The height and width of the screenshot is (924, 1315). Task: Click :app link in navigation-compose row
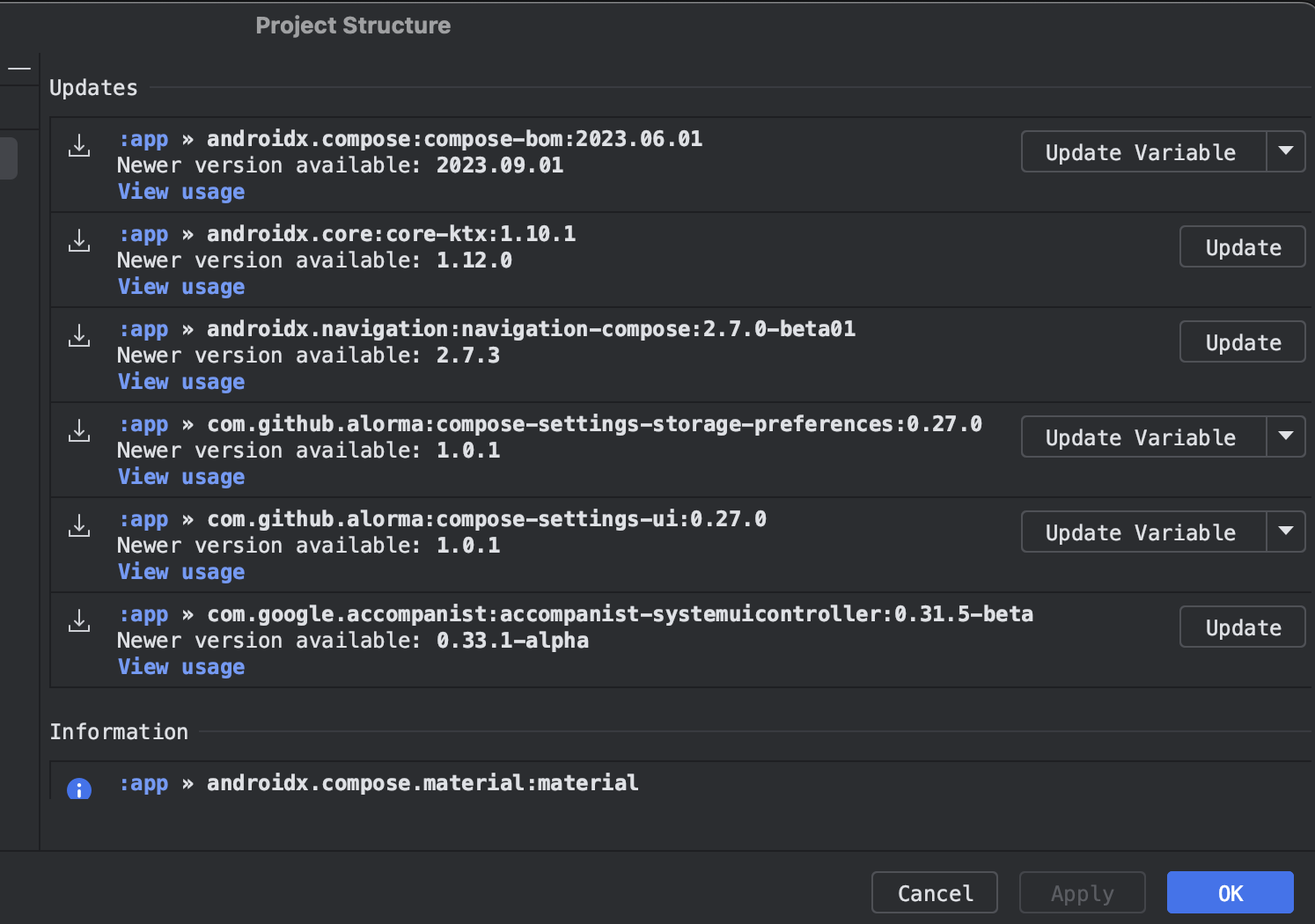[x=143, y=329]
